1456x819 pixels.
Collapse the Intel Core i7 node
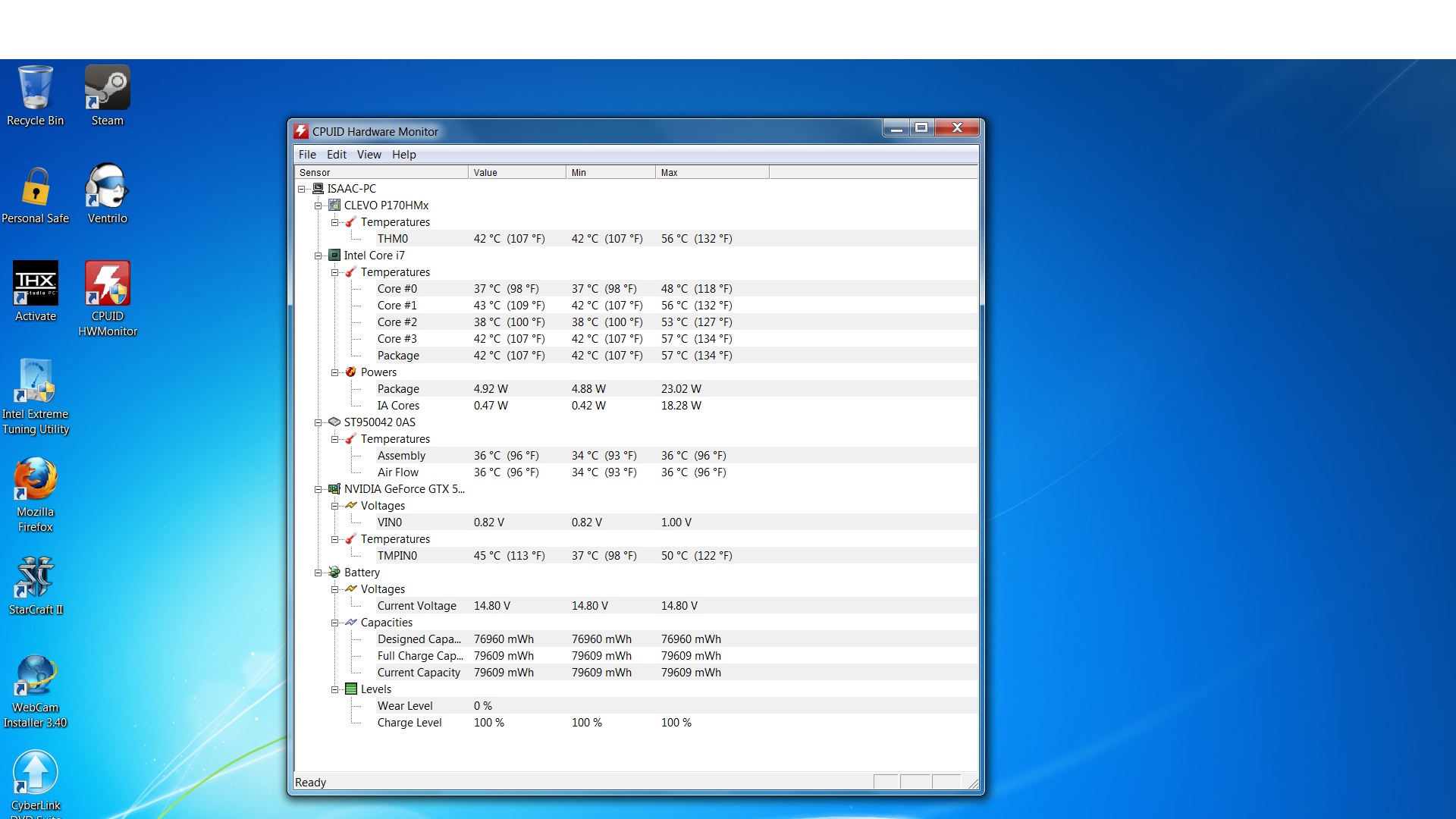318,256
